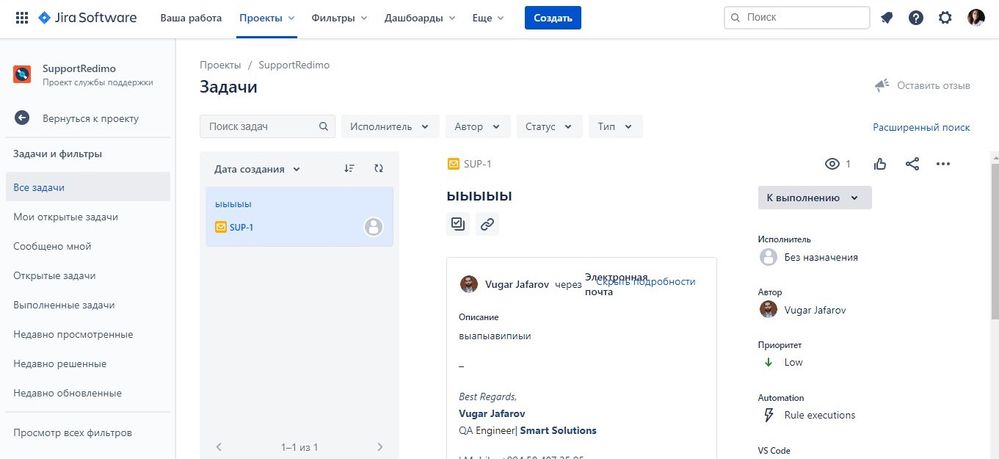999x459 pixels.
Task: Open the Тип filter dropdown
Action: [x=615, y=126]
